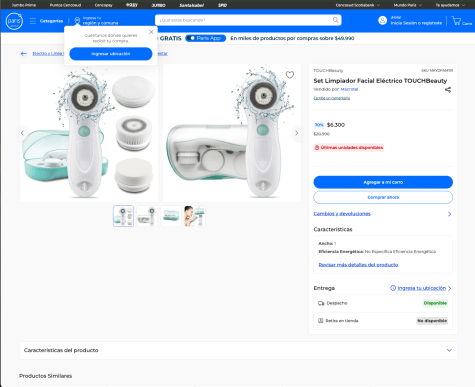This screenshot has height=387, width=475.
Task: Open Cencopay top bar link
Action: click(103, 5)
